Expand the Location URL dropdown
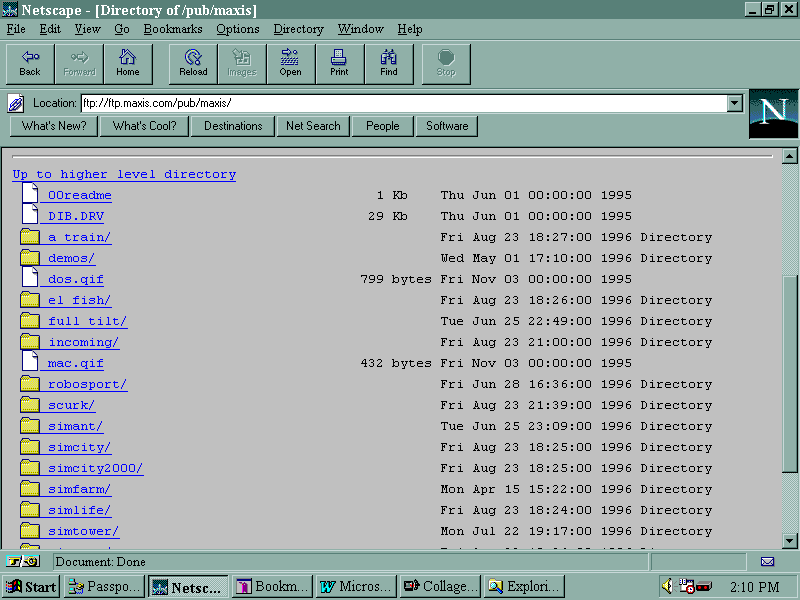The height and width of the screenshot is (600, 800). click(x=735, y=103)
